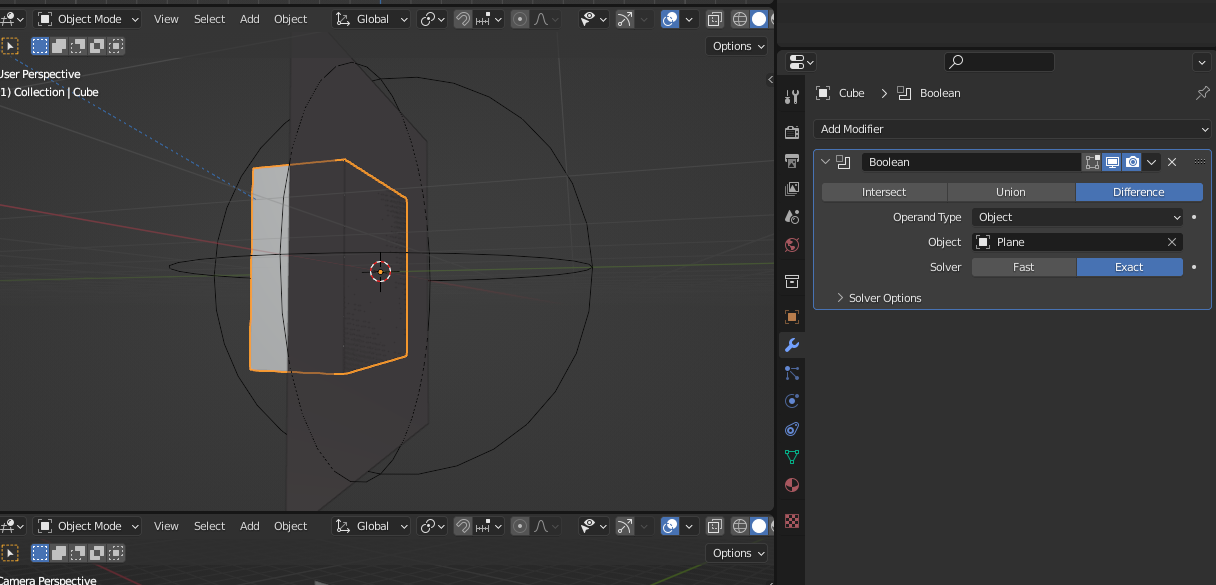The width and height of the screenshot is (1216, 585).
Task: Open the Texture Properties checkered tab
Action: pos(791,521)
